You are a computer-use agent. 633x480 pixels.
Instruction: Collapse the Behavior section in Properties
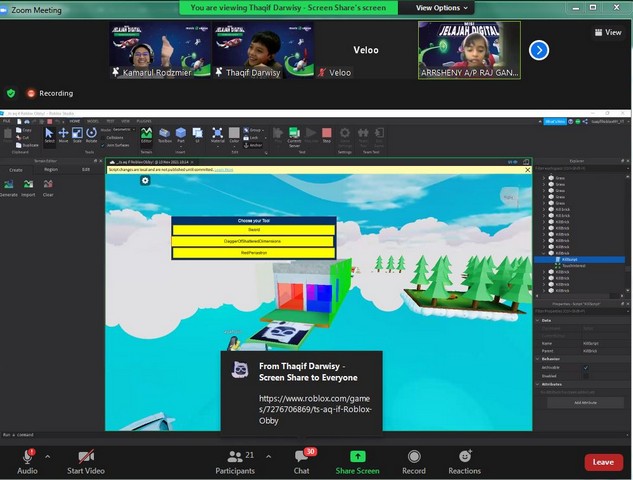[537, 358]
